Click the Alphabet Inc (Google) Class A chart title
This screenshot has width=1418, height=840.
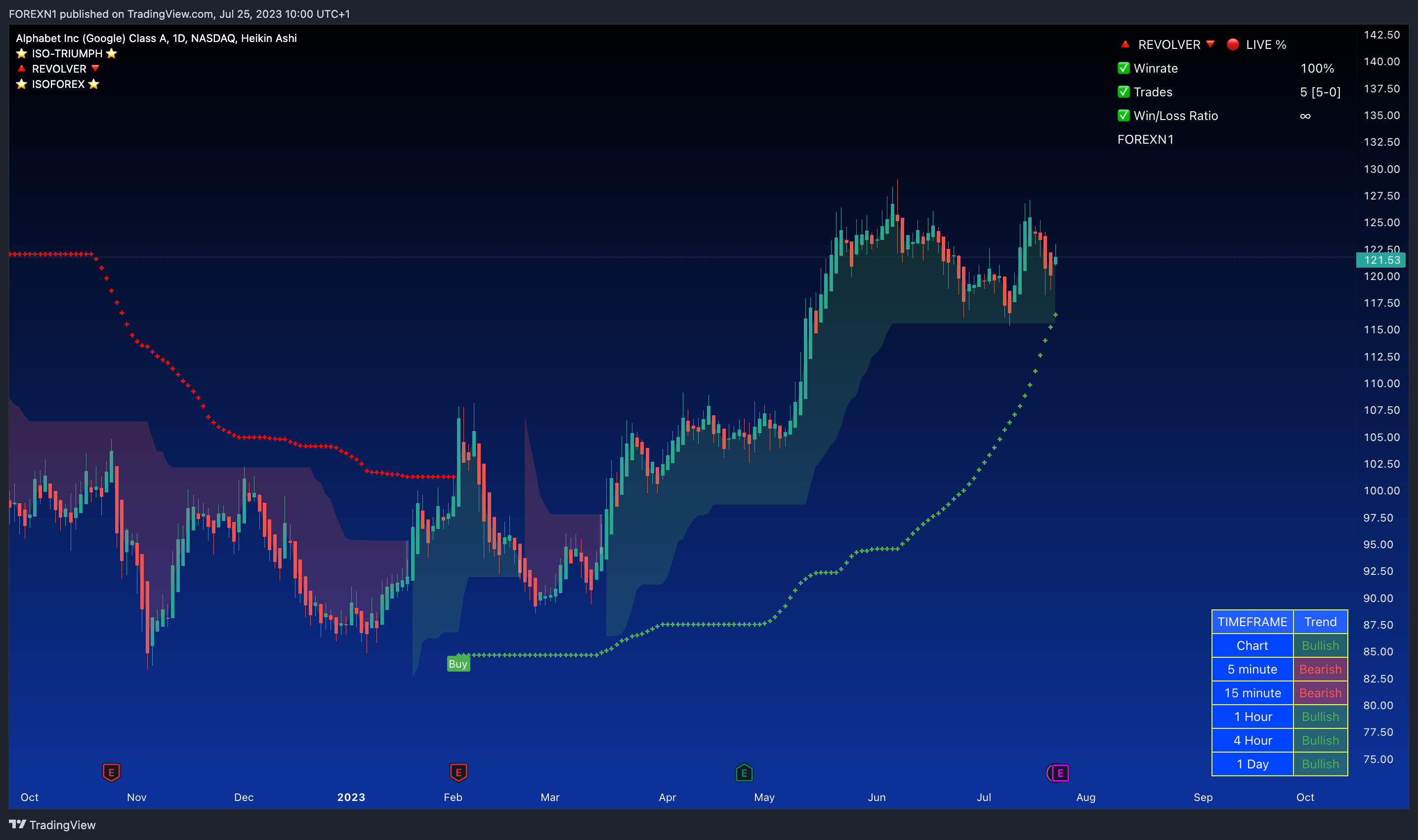pos(156,38)
